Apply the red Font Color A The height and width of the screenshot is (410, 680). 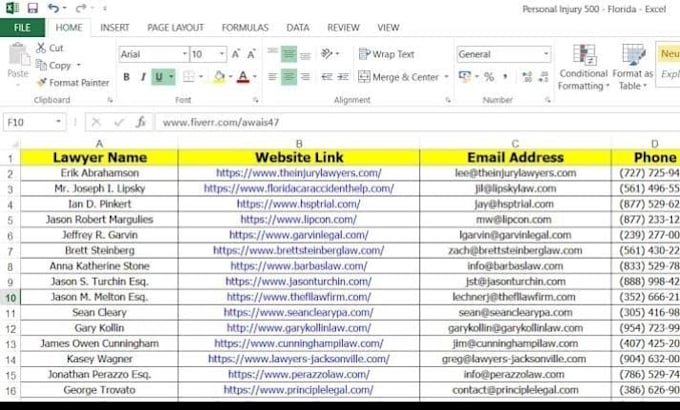(243, 77)
